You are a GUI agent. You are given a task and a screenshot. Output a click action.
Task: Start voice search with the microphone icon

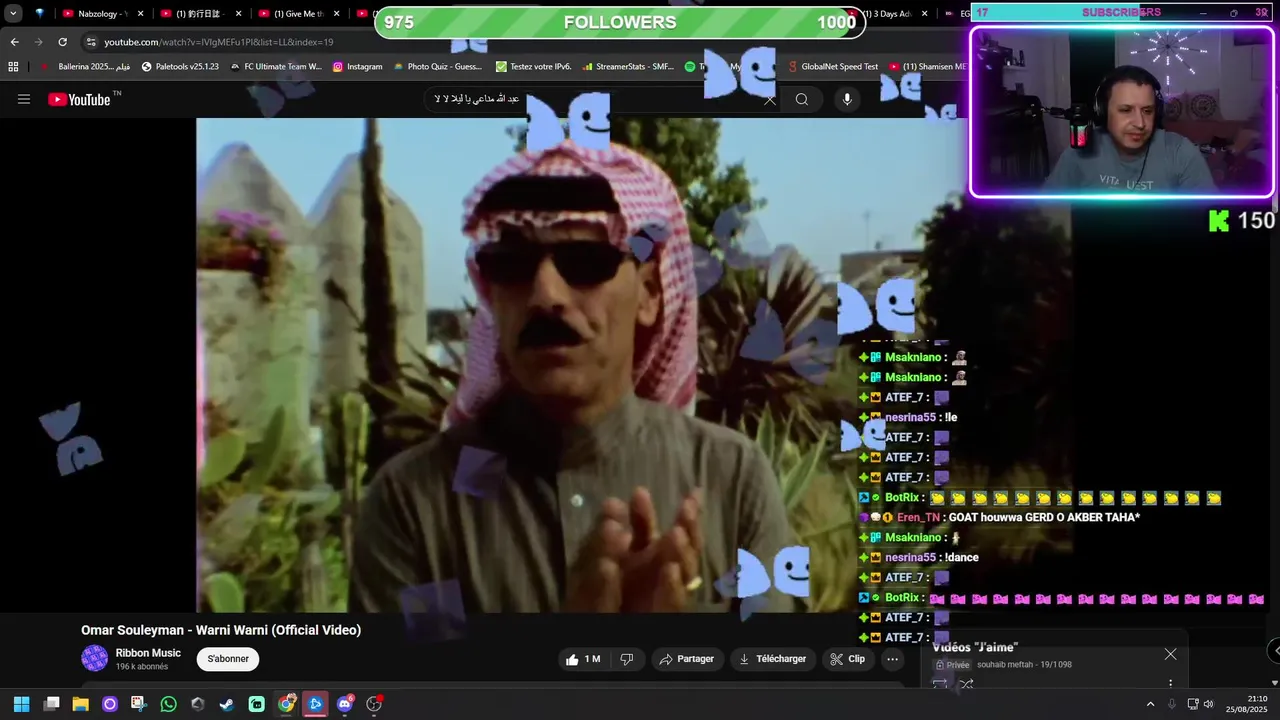click(847, 99)
